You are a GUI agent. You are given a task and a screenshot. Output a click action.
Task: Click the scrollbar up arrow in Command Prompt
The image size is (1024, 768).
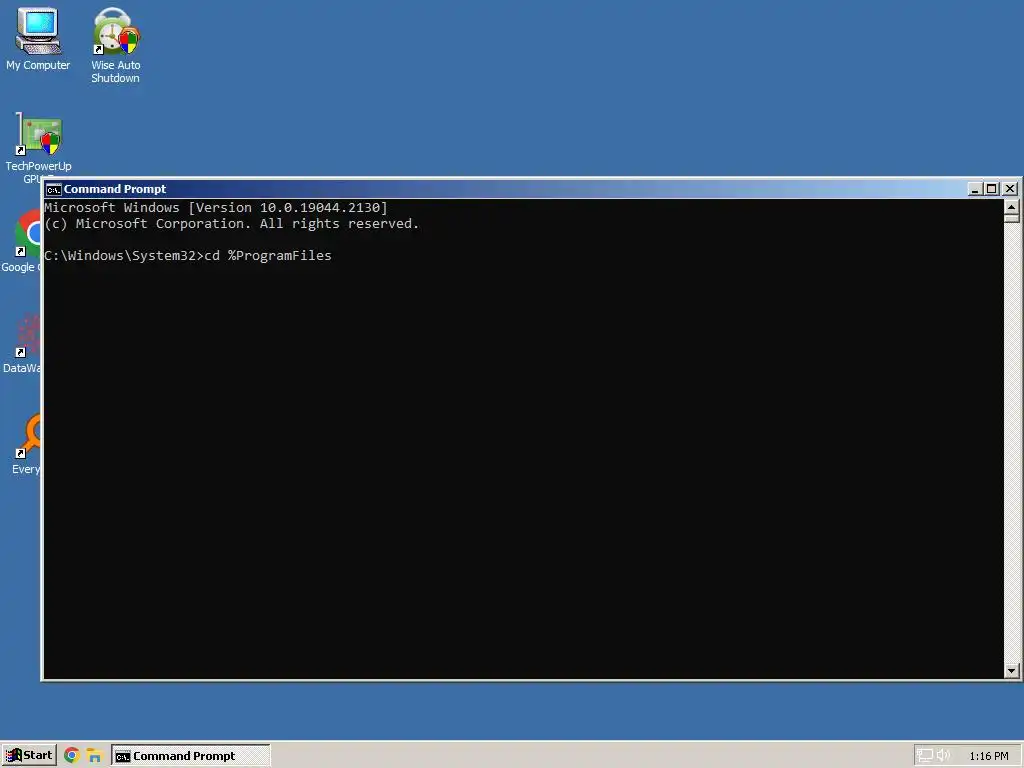(x=1012, y=207)
